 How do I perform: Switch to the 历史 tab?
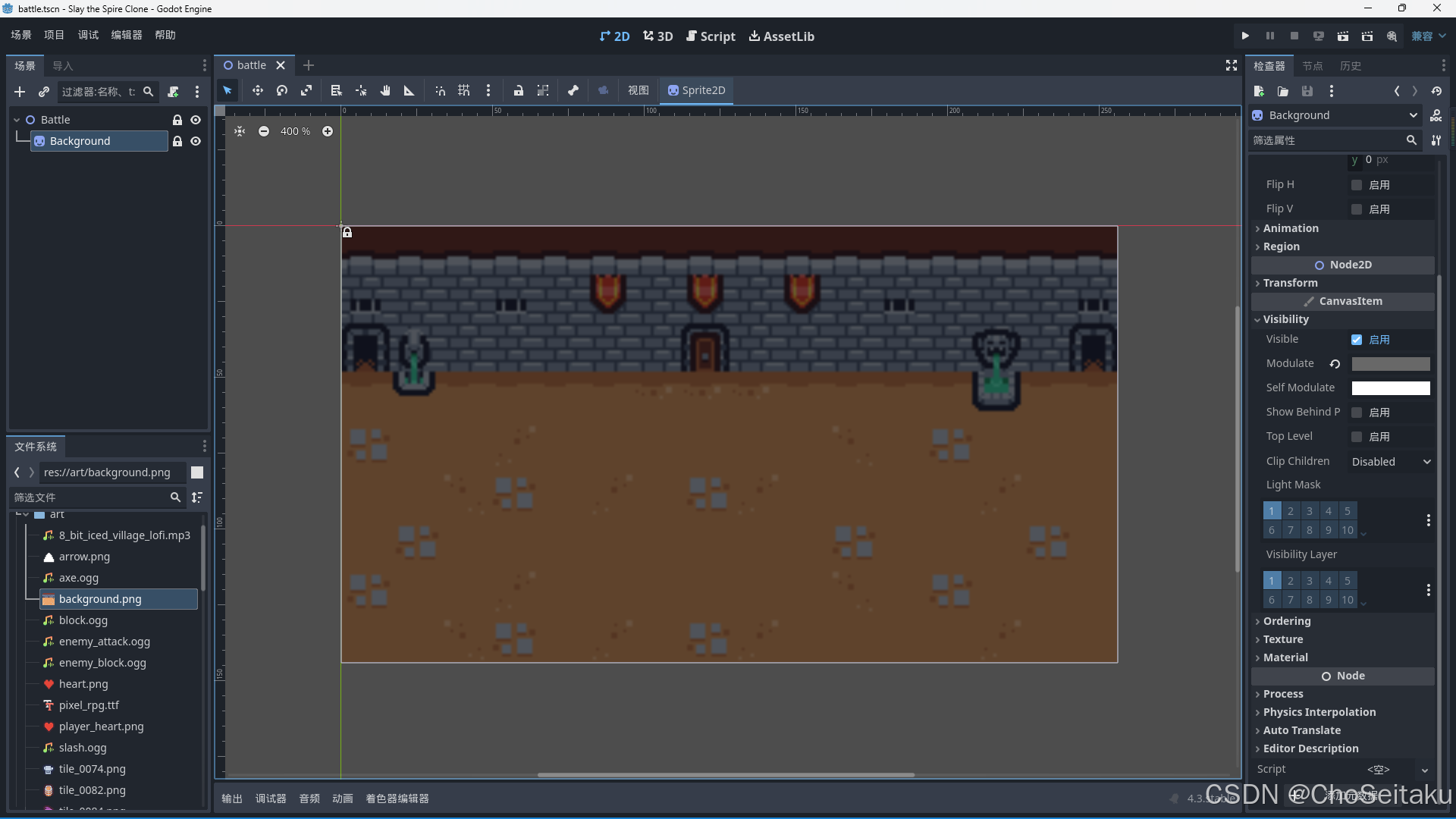coord(1351,66)
